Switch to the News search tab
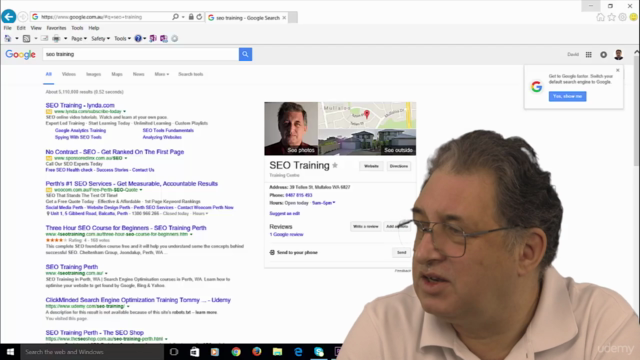This screenshot has height=360, width=640. click(x=138, y=74)
